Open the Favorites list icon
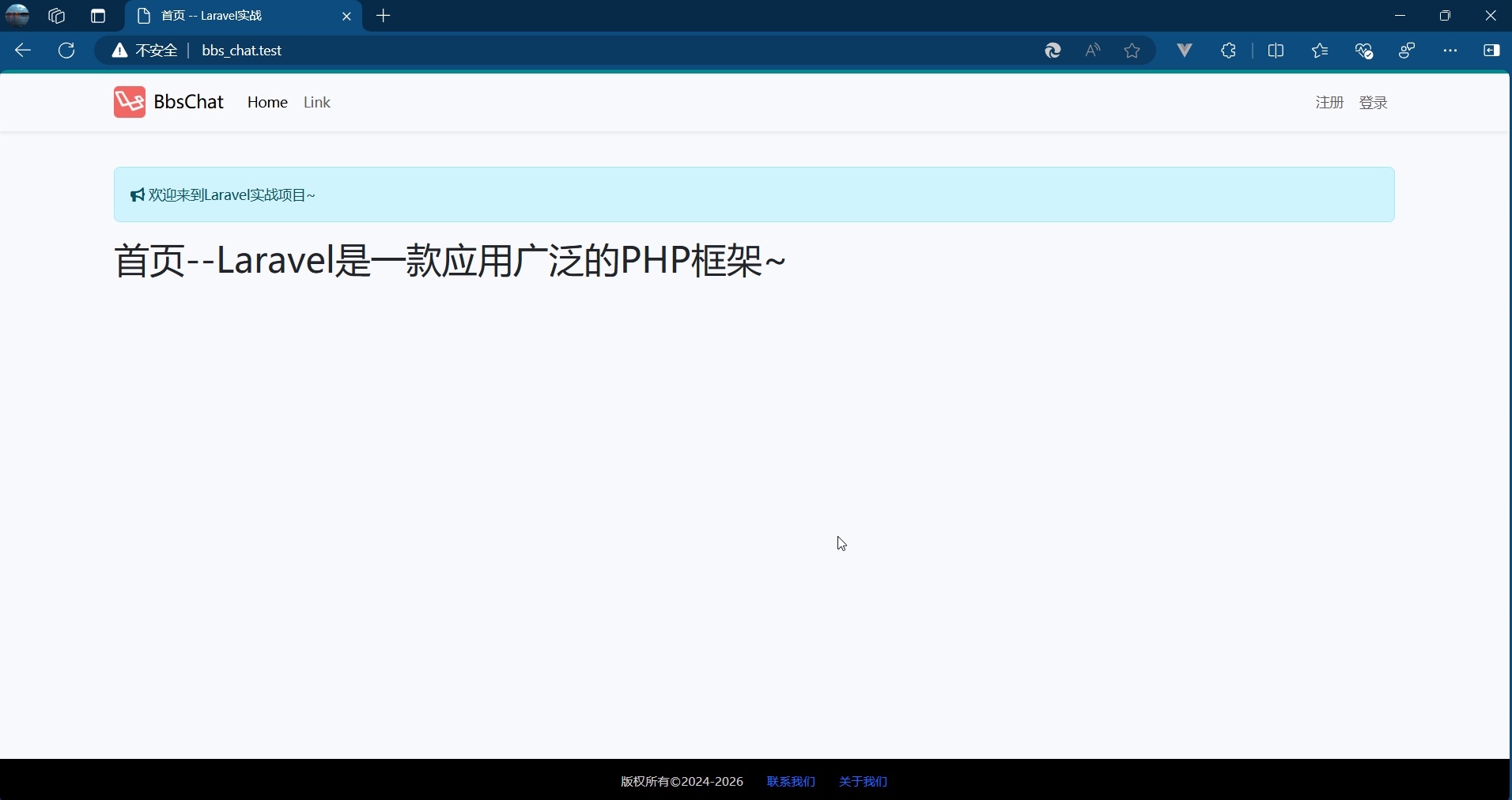 [1320, 51]
